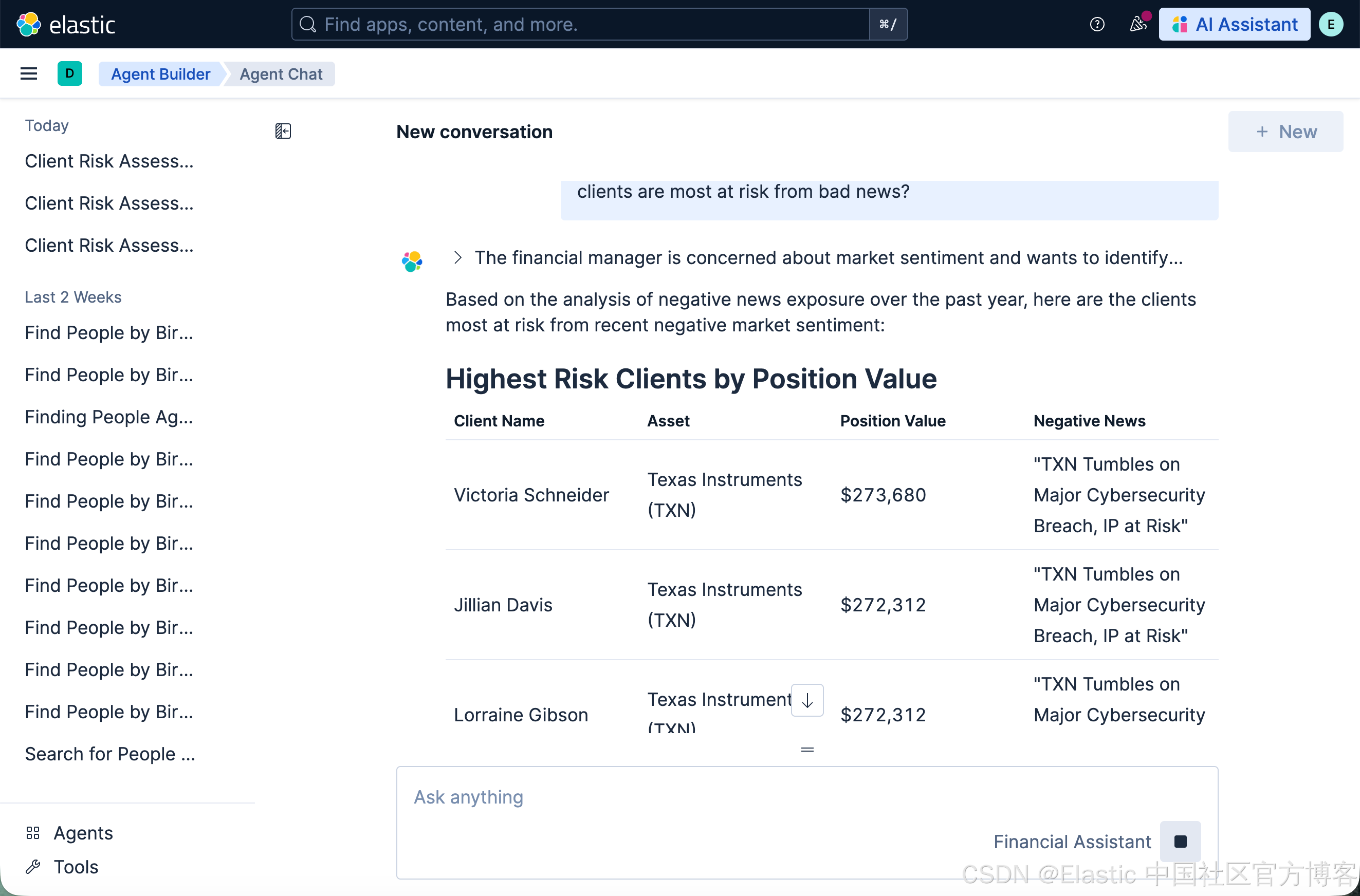The height and width of the screenshot is (896, 1360).
Task: Open the AI Assistant
Action: (x=1234, y=24)
